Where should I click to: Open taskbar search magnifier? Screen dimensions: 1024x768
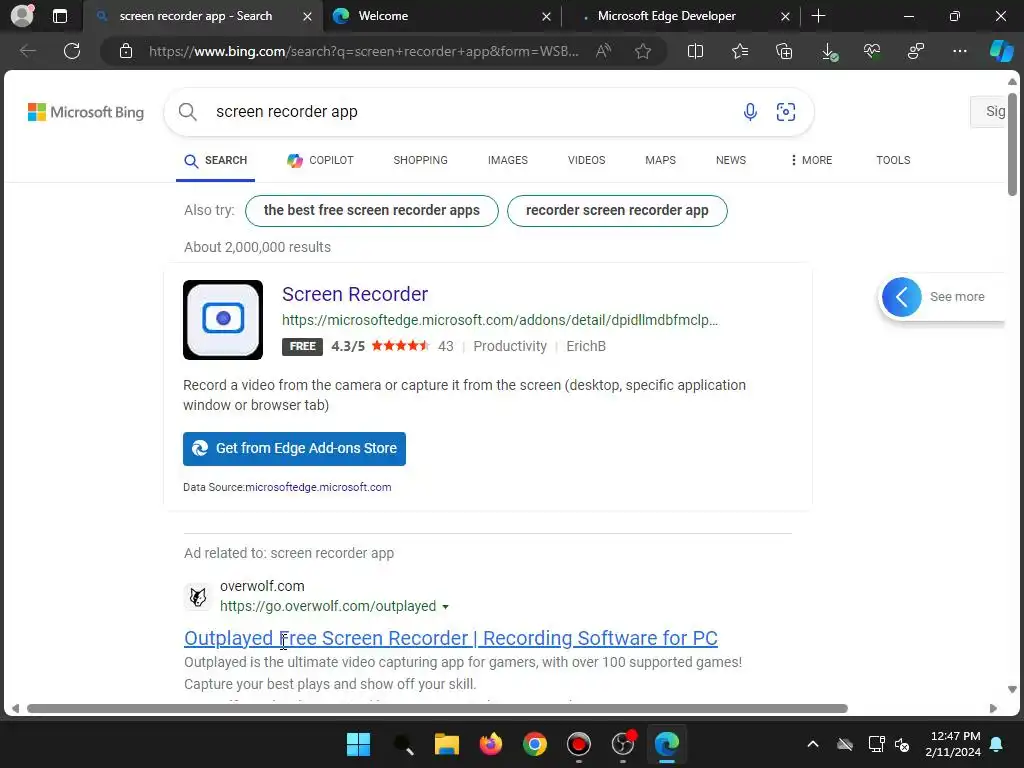click(403, 744)
